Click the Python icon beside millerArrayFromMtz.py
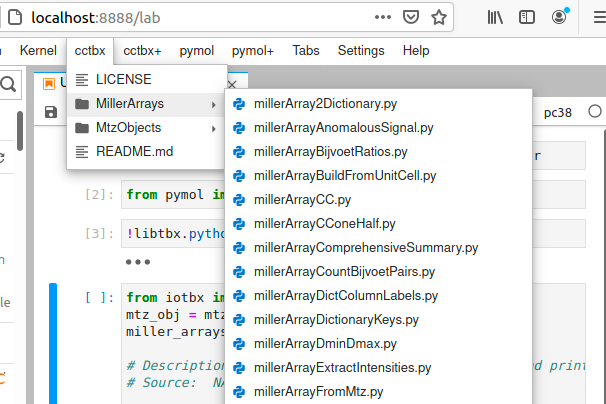Screen dimensions: 606x404 click(x=239, y=392)
